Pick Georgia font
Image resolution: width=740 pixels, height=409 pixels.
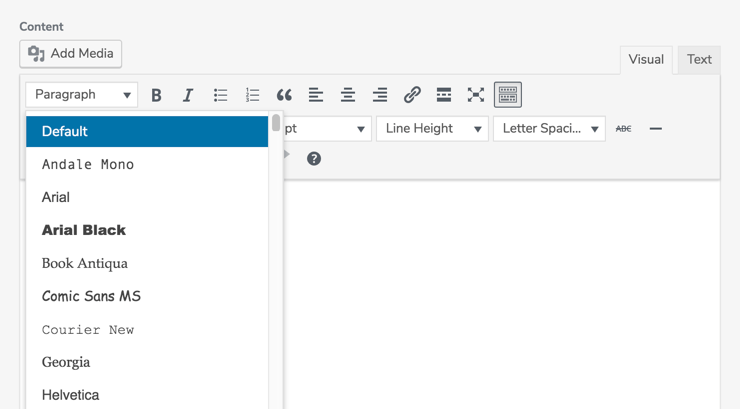tap(147, 362)
